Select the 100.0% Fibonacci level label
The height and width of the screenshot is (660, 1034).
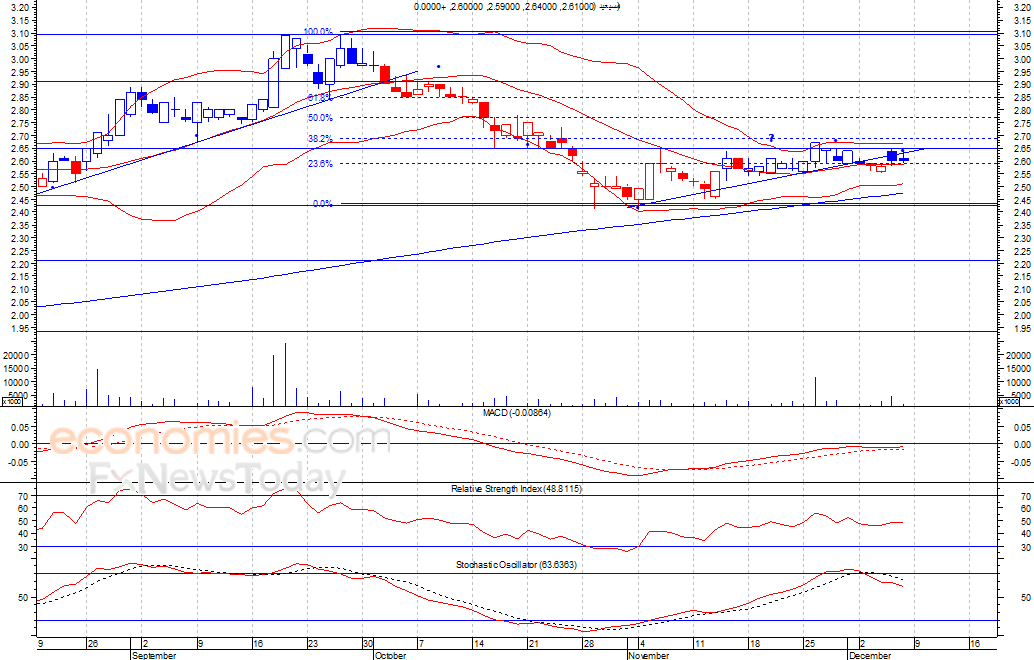[x=318, y=32]
